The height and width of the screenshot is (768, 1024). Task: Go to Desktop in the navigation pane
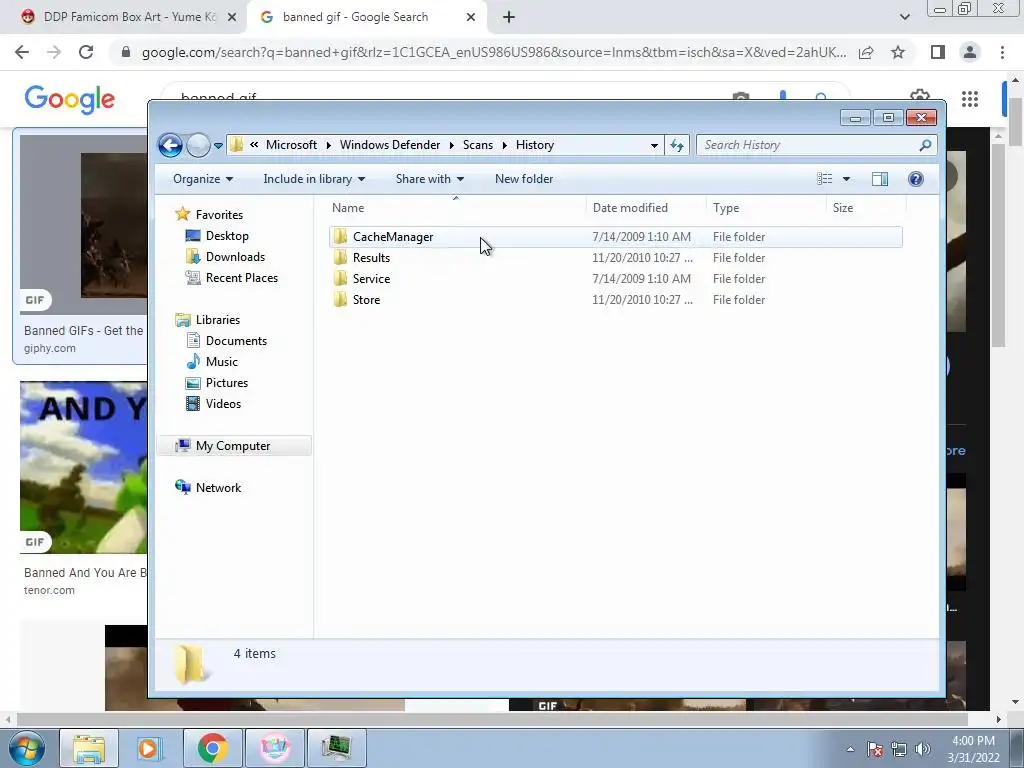(227, 236)
